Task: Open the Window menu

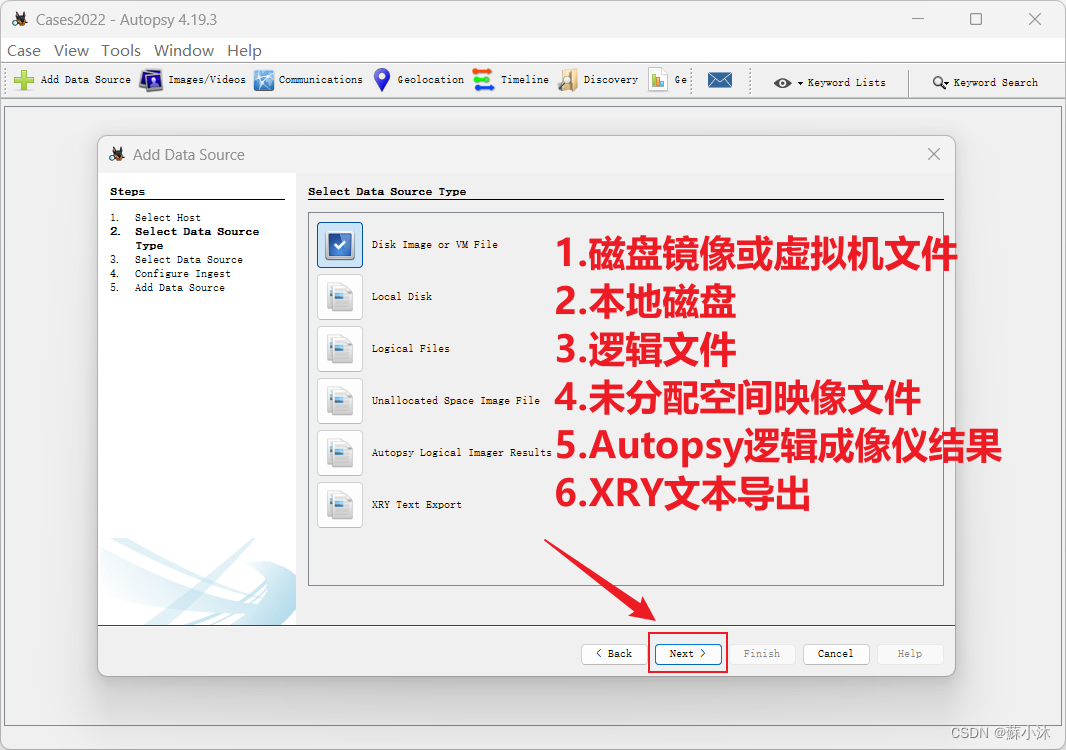Action: 184,50
